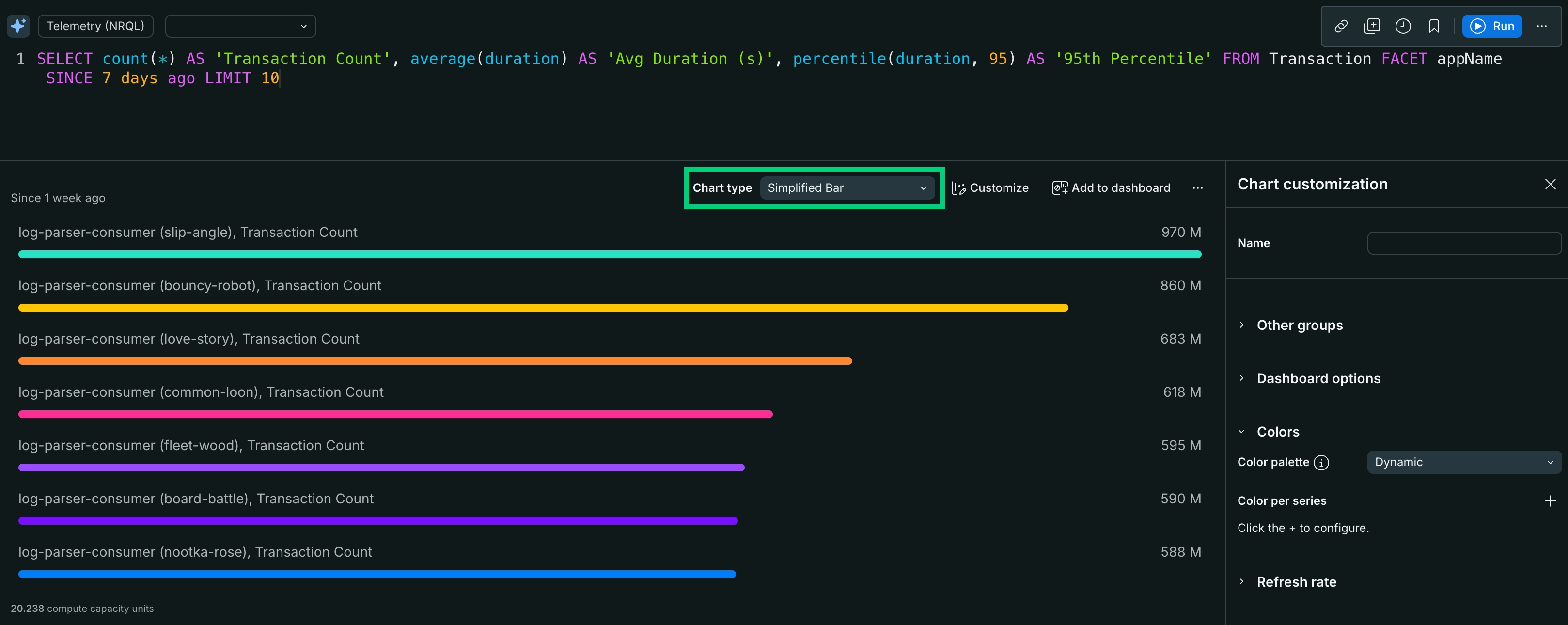The height and width of the screenshot is (625, 1568).
Task: Click the 'Since 1 week ago' text
Action: (58, 198)
